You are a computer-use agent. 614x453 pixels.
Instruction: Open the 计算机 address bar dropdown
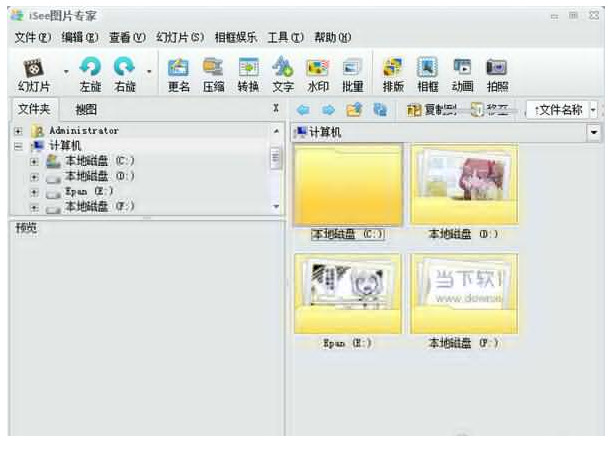click(x=594, y=132)
